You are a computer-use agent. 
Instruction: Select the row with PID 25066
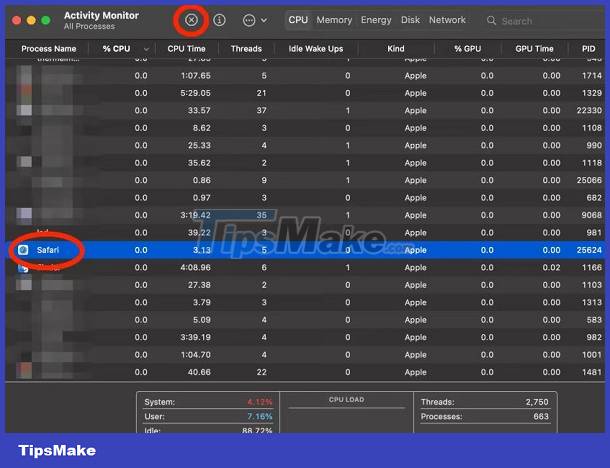[x=305, y=180]
